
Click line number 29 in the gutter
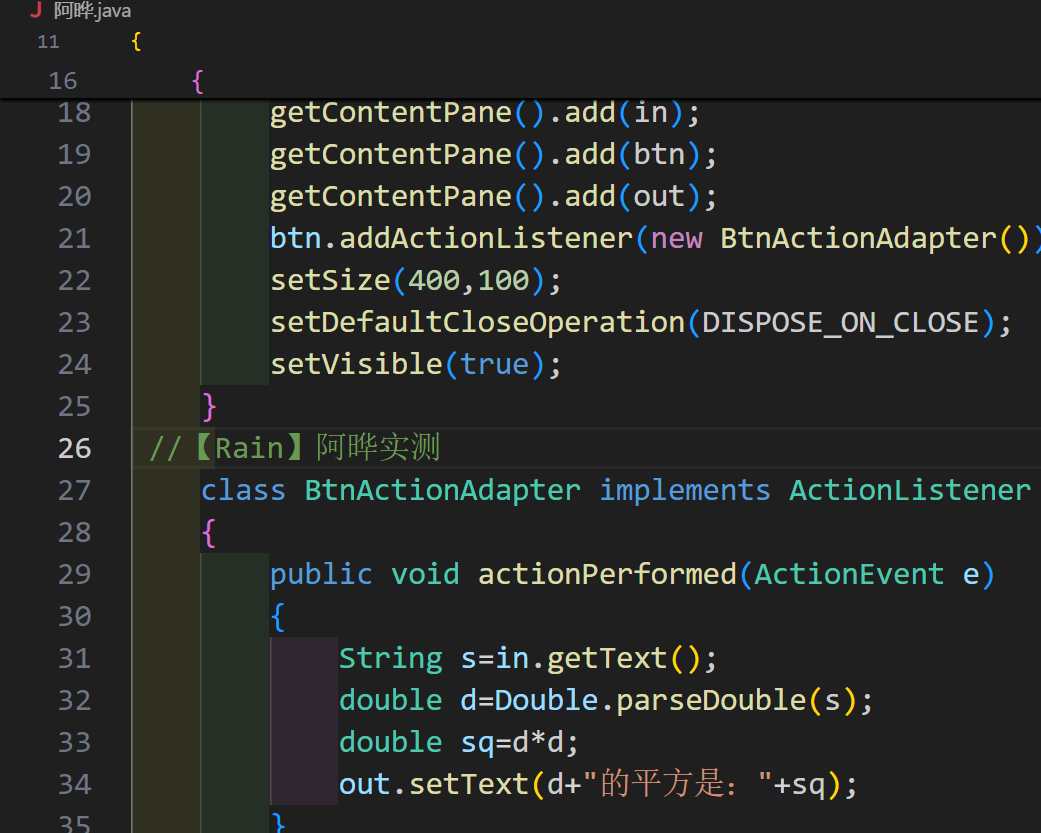coord(74,575)
